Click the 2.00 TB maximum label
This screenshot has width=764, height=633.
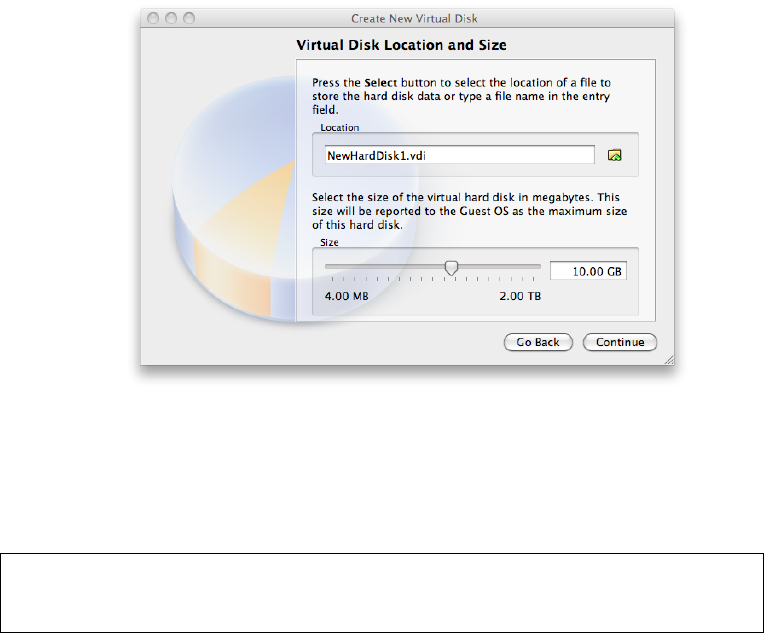(520, 296)
